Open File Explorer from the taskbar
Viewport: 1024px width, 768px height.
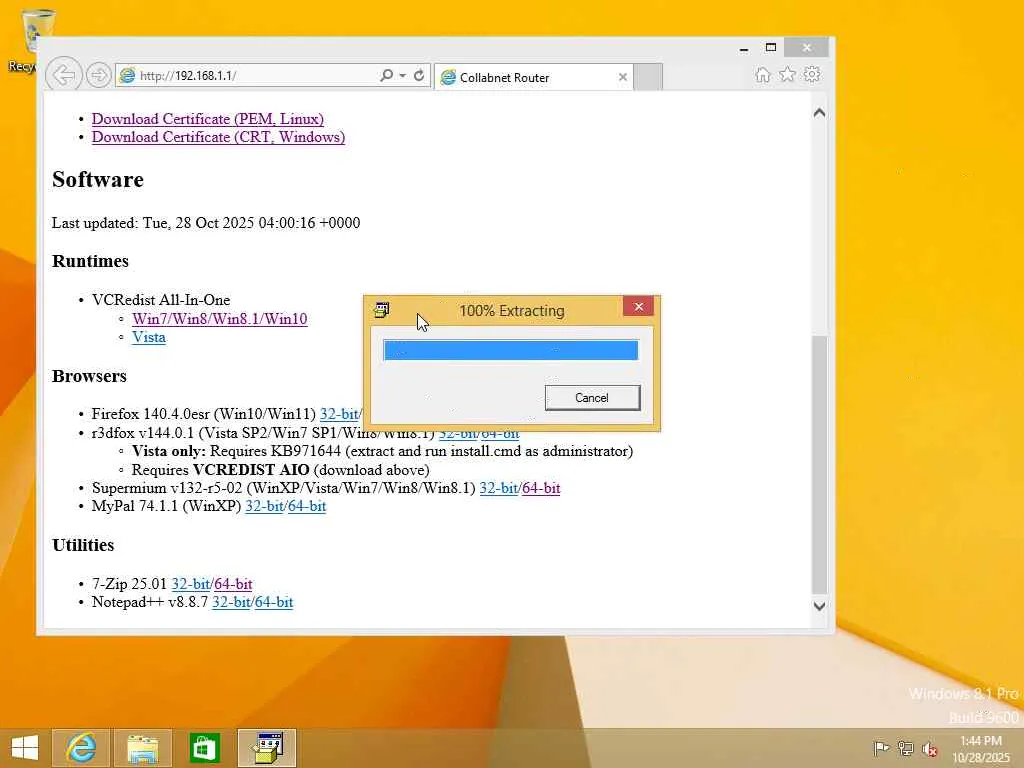pos(142,748)
